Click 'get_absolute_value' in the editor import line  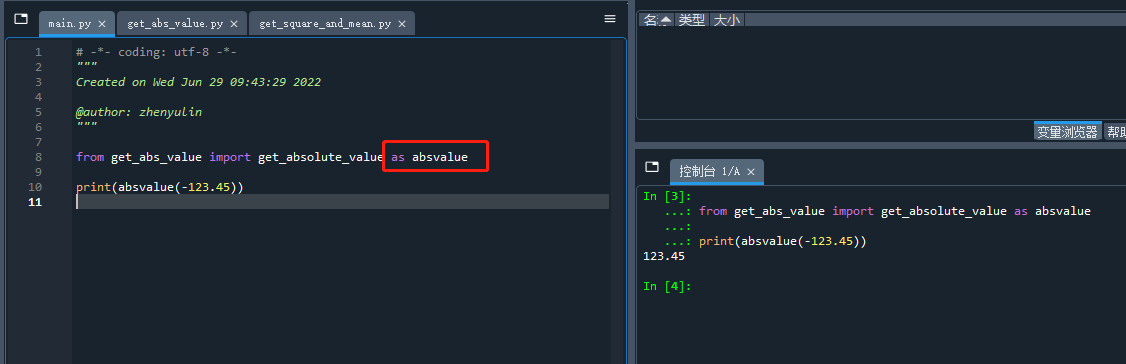tap(320, 157)
